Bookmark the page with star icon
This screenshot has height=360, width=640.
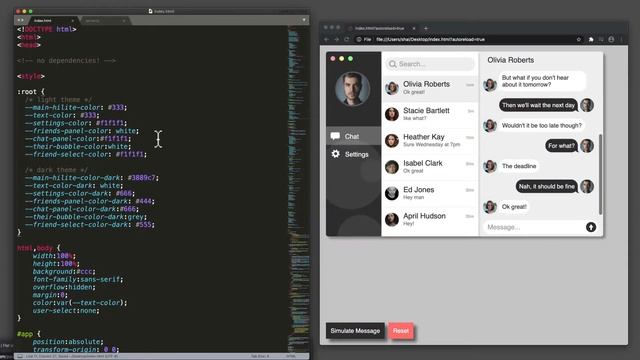tap(578, 40)
